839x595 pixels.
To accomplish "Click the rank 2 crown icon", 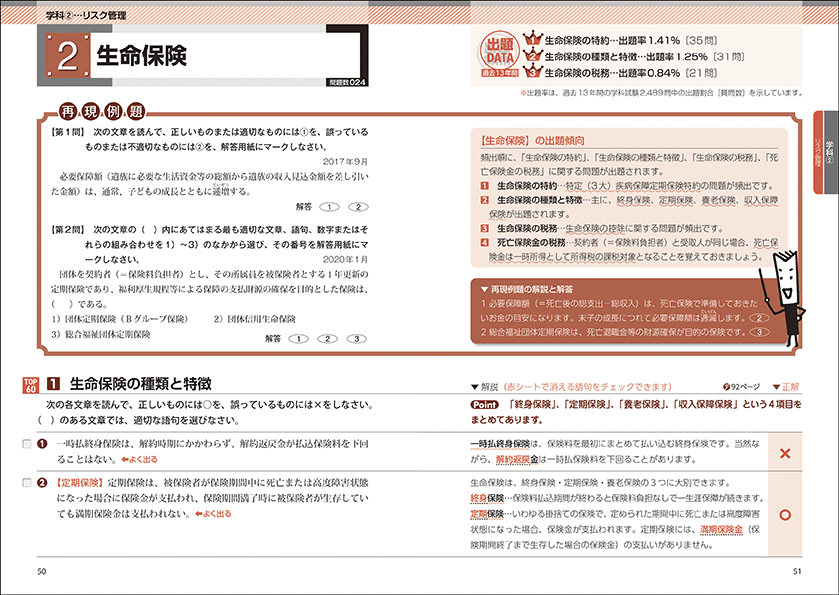I will click(x=532, y=55).
